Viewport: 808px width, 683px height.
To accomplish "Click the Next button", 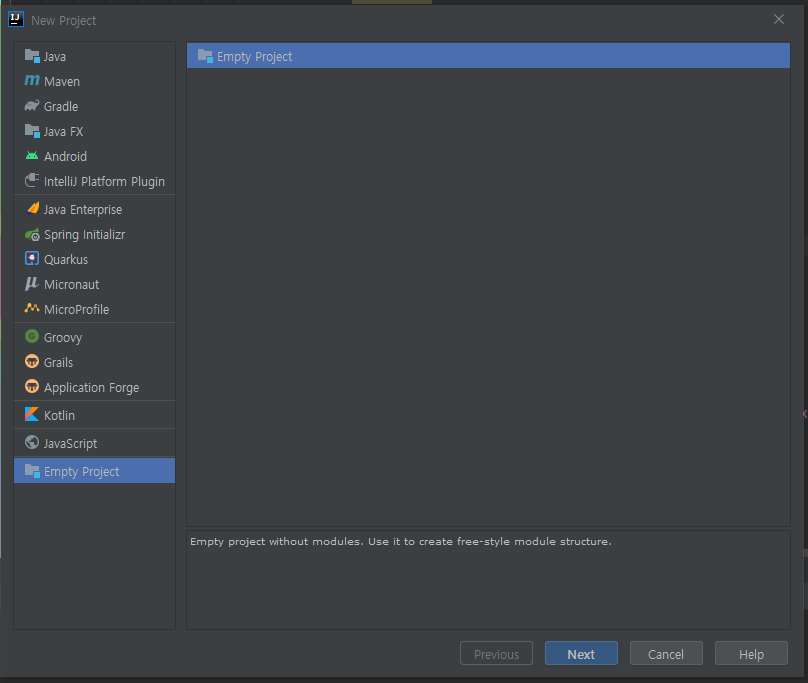I will [x=581, y=653].
